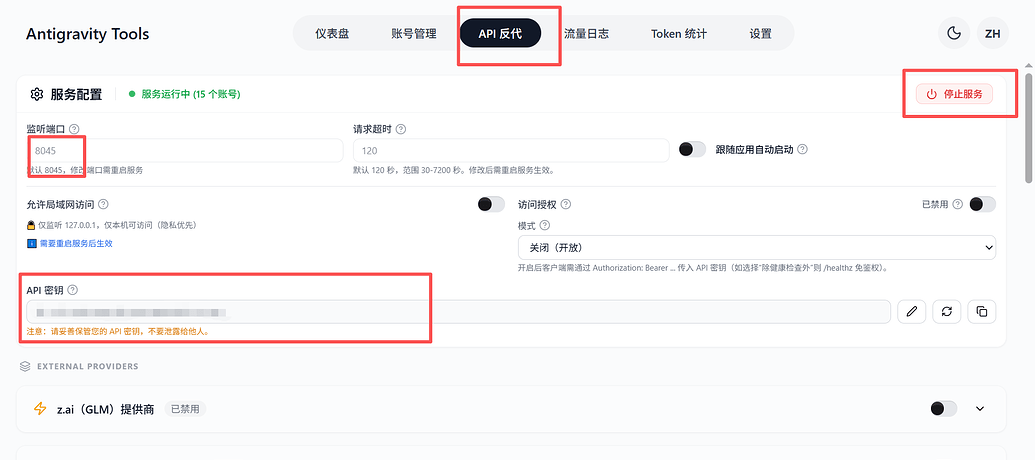Image resolution: width=1035 pixels, height=460 pixels.
Task: Turn on access authorization toggle
Action: coord(982,205)
